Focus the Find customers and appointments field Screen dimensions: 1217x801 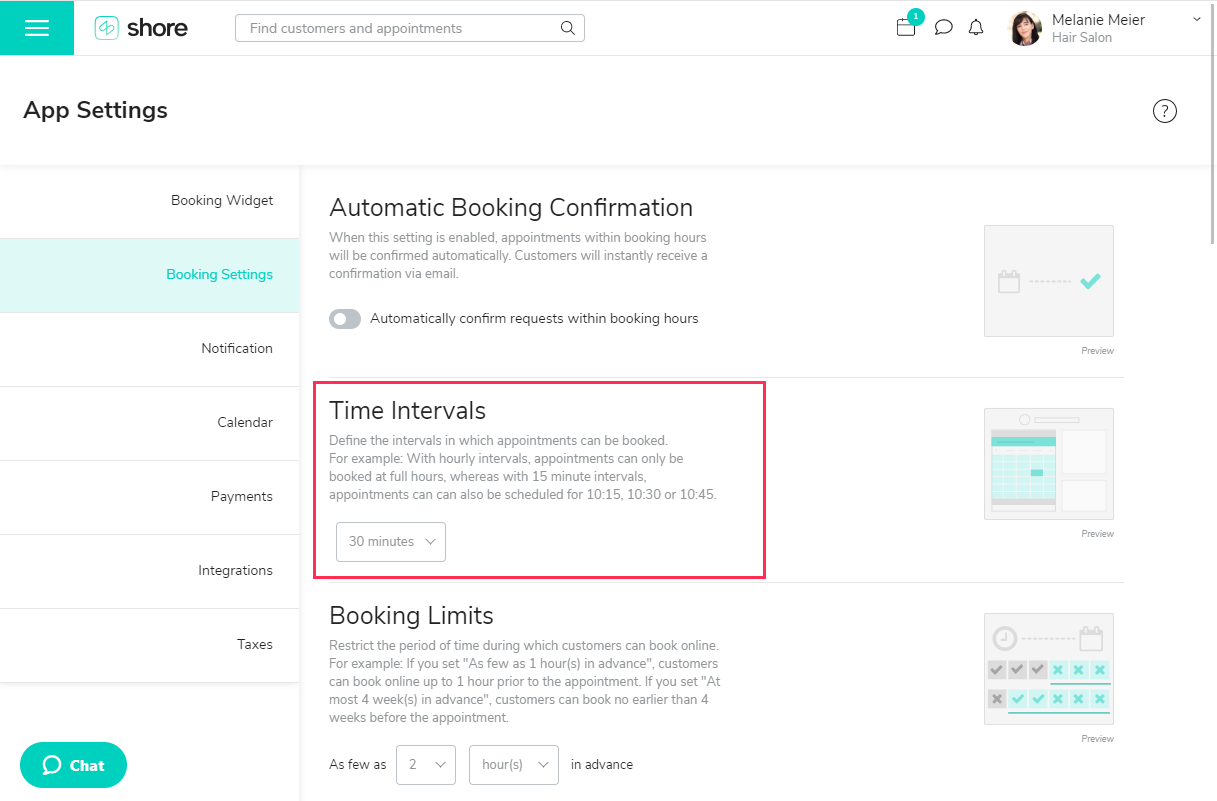click(410, 28)
